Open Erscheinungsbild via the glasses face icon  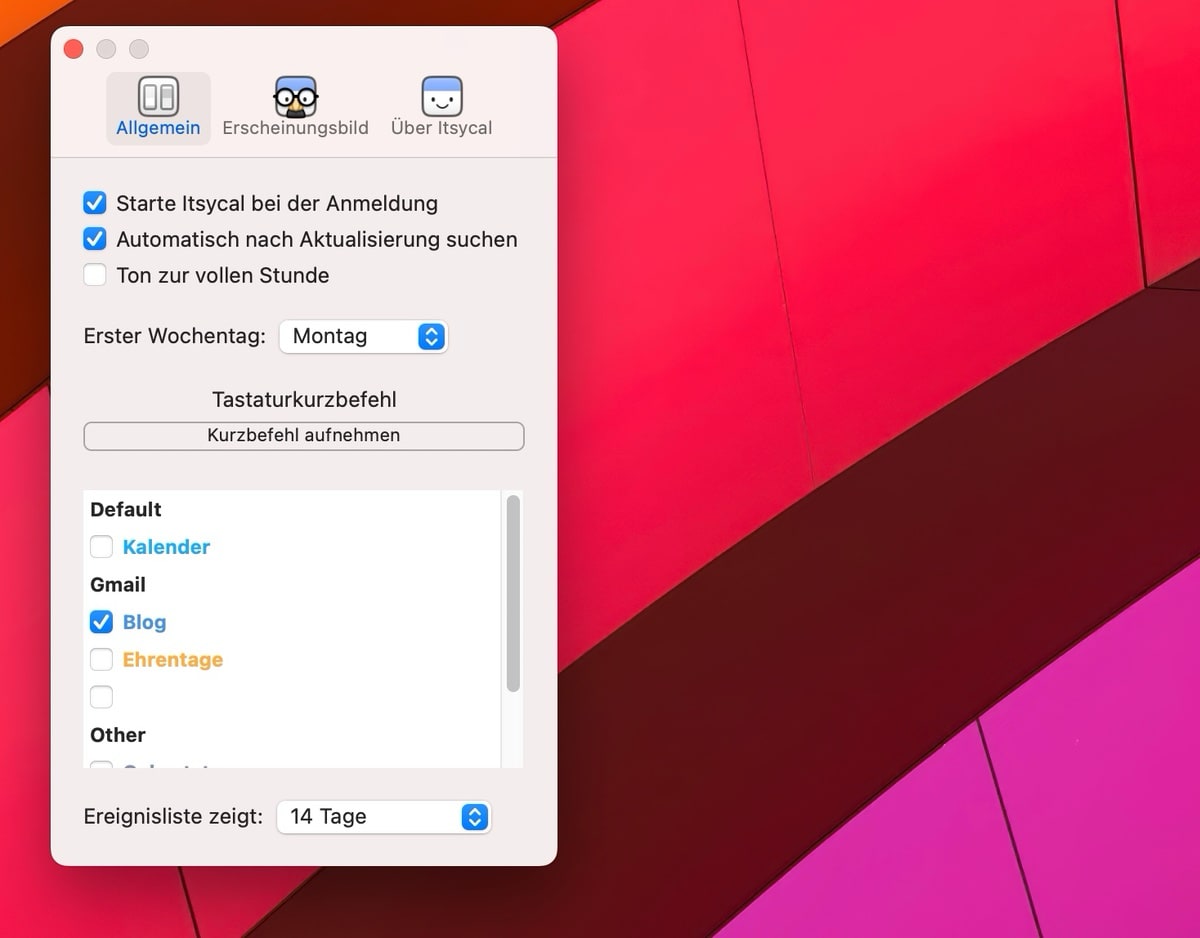click(x=295, y=97)
